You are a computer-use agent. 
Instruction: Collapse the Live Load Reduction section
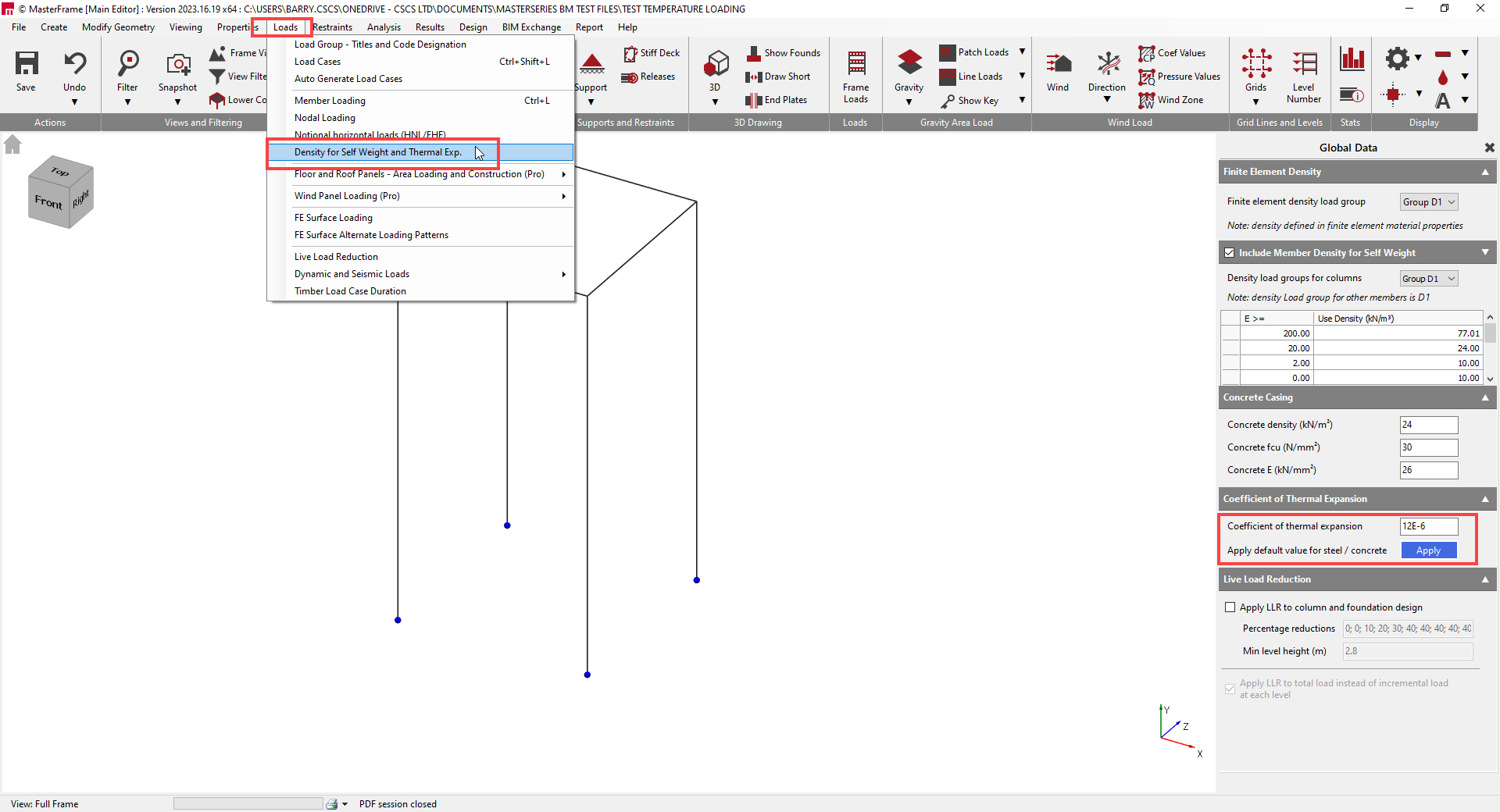tap(1485, 579)
